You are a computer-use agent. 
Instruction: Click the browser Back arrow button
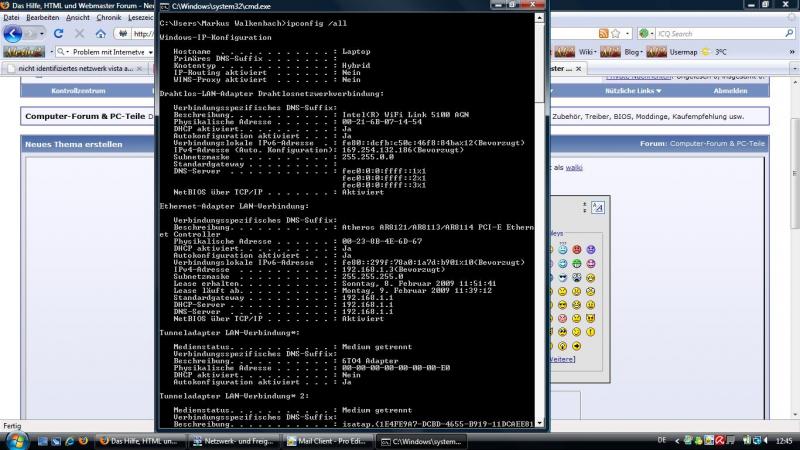[x=14, y=33]
